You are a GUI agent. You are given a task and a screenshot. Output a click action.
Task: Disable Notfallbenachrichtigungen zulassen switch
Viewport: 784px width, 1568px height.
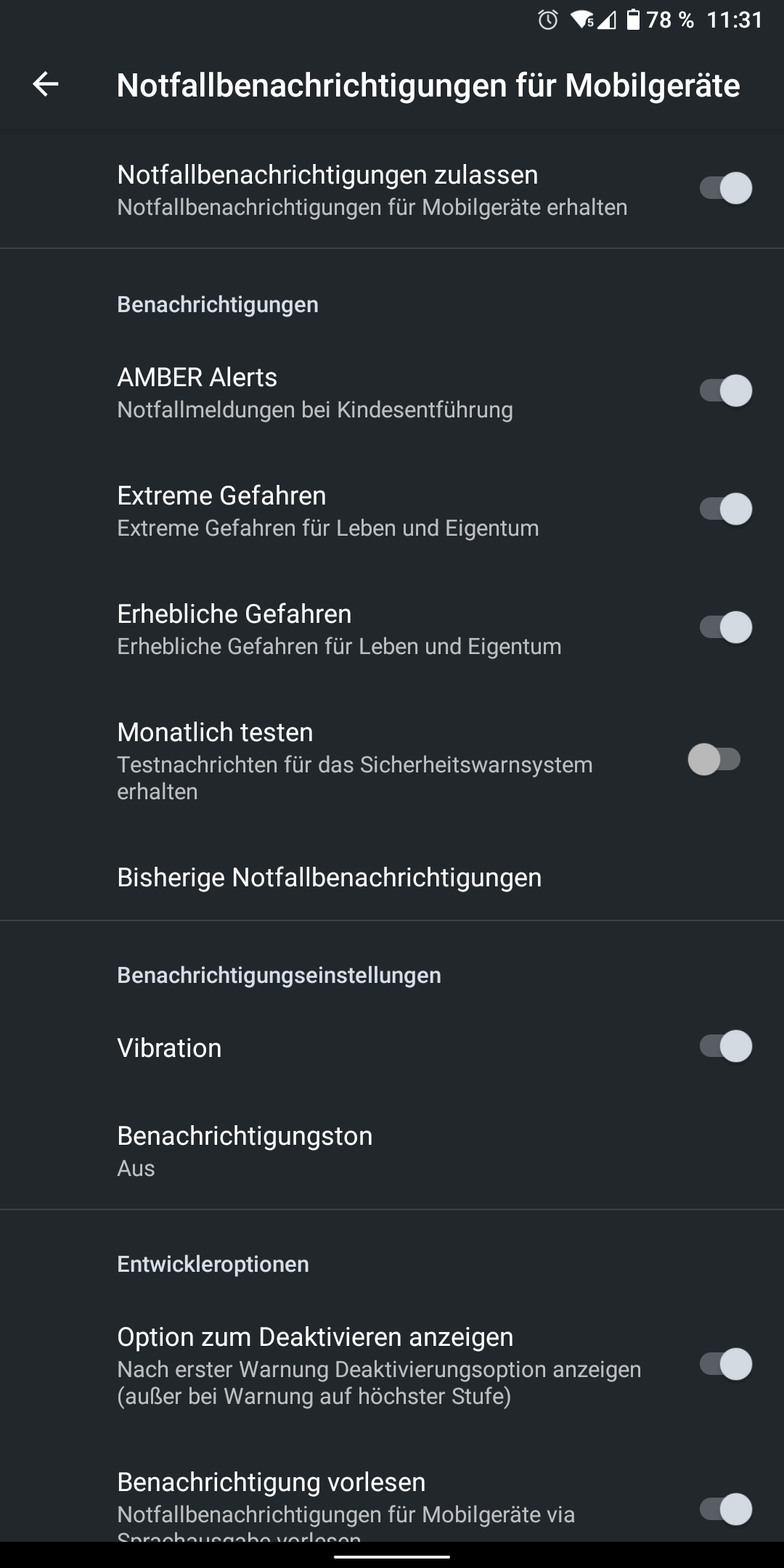point(725,188)
